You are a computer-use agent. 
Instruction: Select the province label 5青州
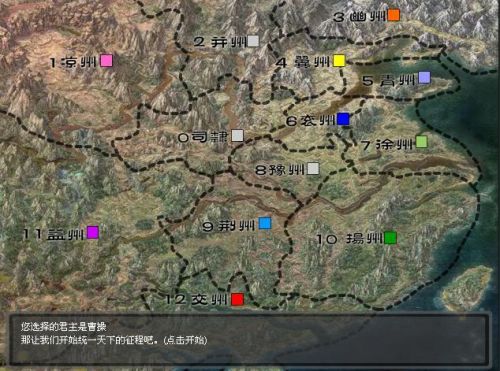click(389, 80)
